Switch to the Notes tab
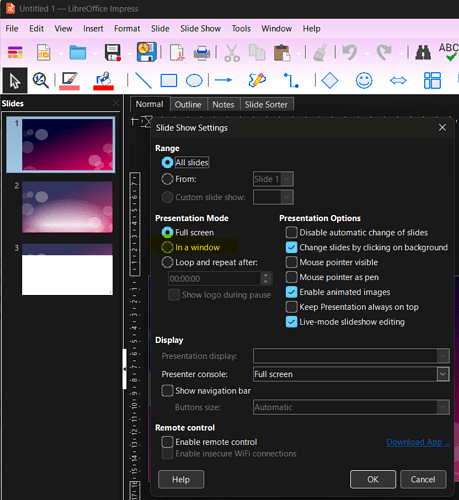Screen dimensions: 459x500 coord(223,105)
